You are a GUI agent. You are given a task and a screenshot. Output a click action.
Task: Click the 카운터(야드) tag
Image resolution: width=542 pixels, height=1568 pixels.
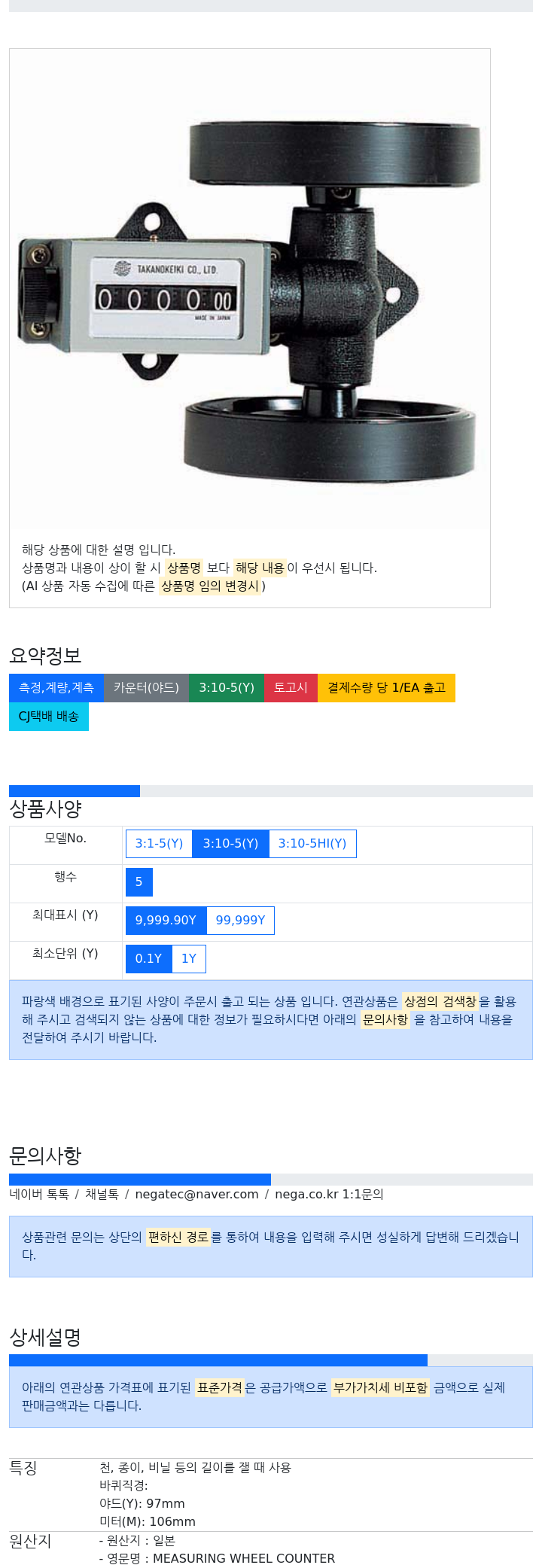pos(146,688)
